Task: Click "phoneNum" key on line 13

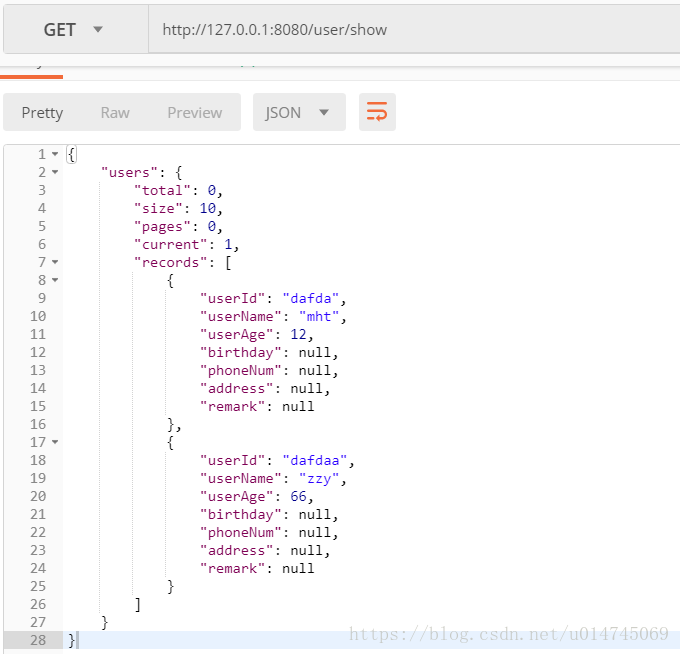Action: click(x=241, y=370)
